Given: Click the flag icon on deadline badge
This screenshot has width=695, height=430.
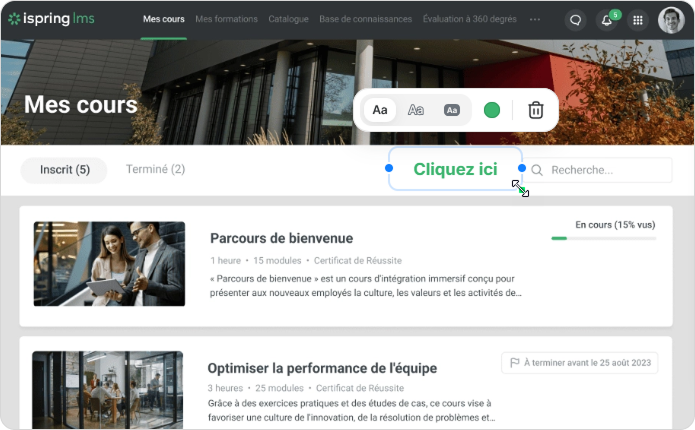Looking at the screenshot, I should 514,363.
